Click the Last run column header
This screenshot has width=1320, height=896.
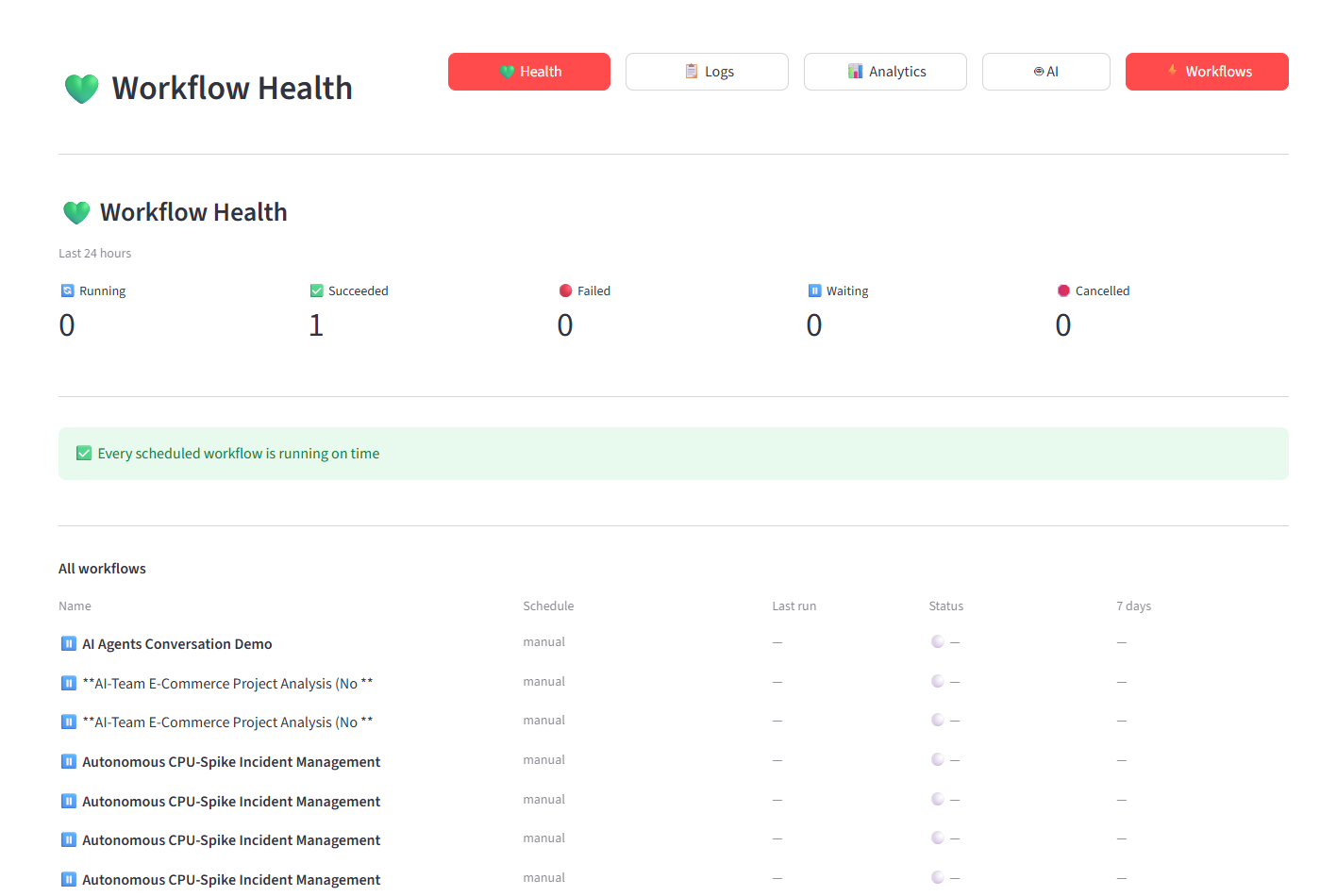[x=794, y=606]
